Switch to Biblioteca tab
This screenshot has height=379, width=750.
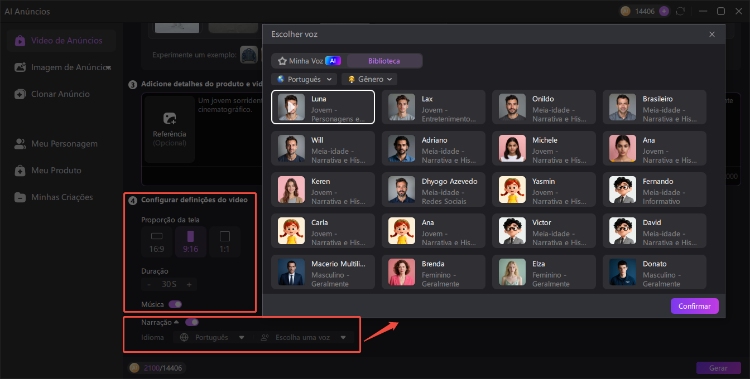tap(384, 61)
